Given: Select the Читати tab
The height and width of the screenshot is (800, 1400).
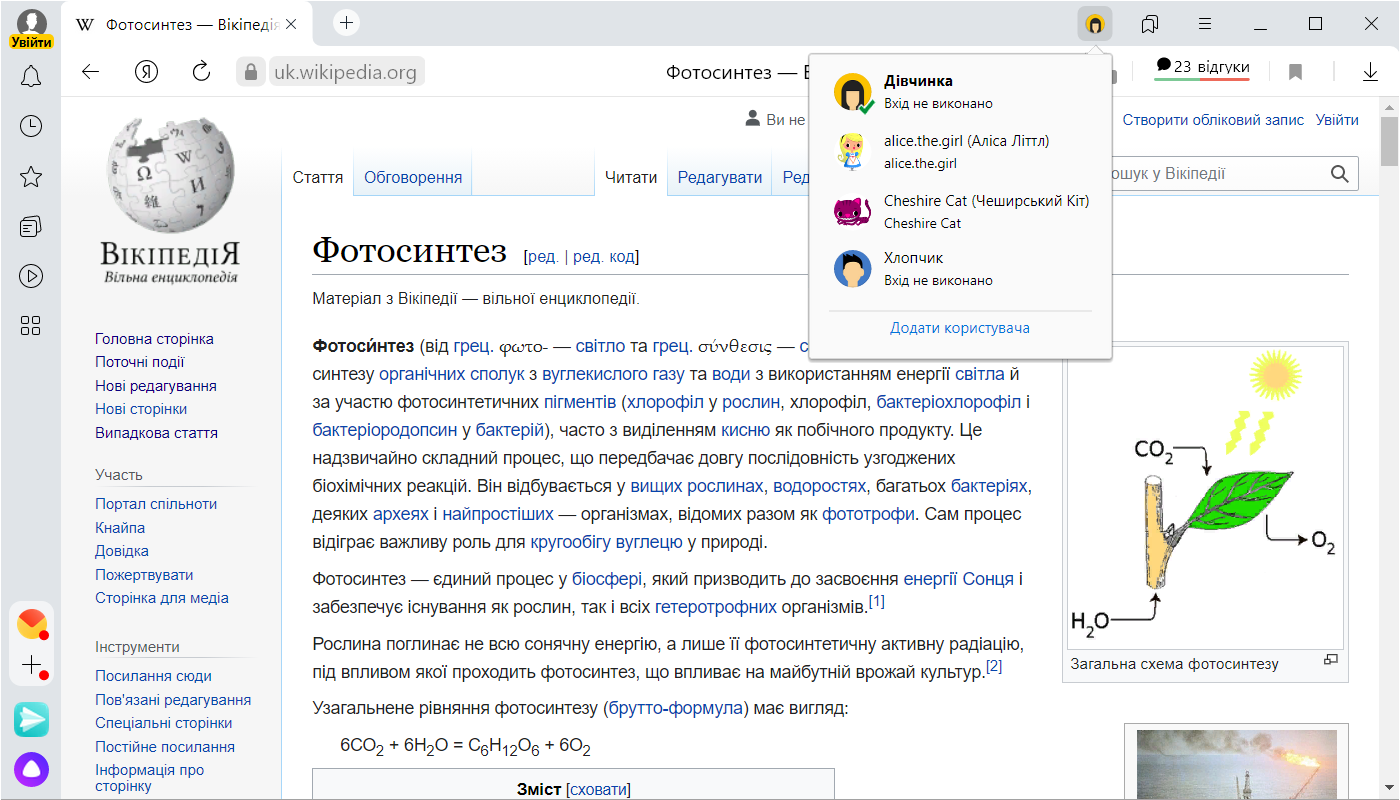Looking at the screenshot, I should click(x=631, y=178).
